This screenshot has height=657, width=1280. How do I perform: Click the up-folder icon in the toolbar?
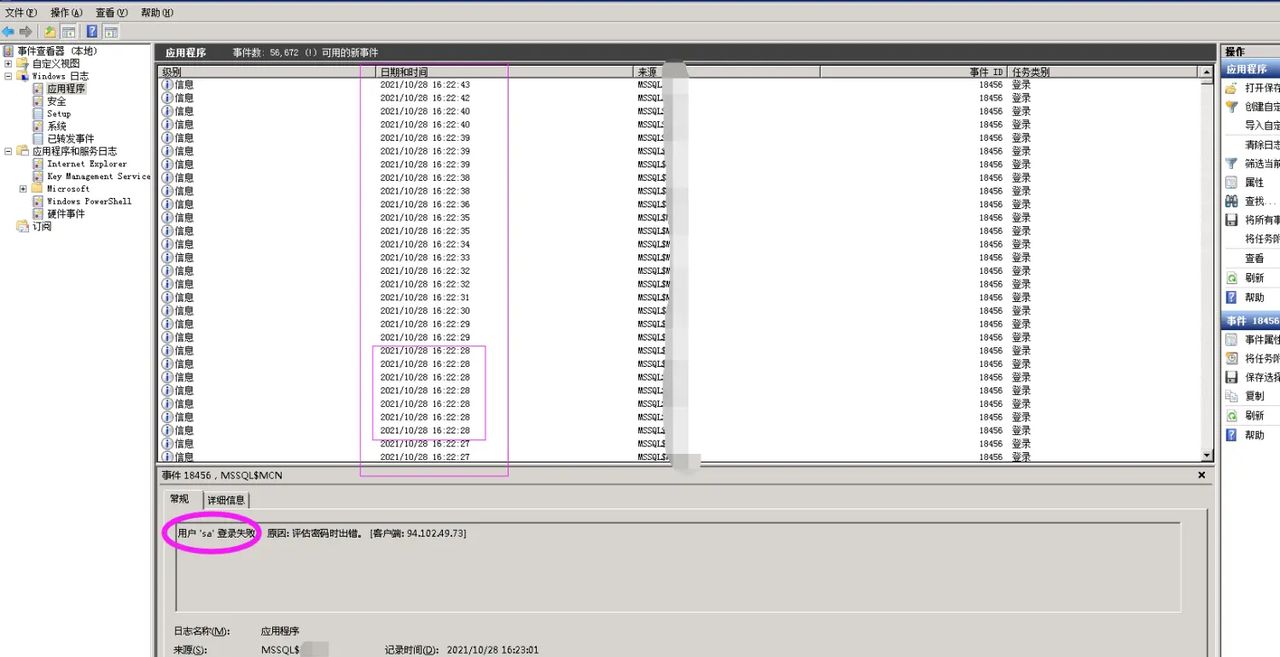tap(50, 32)
